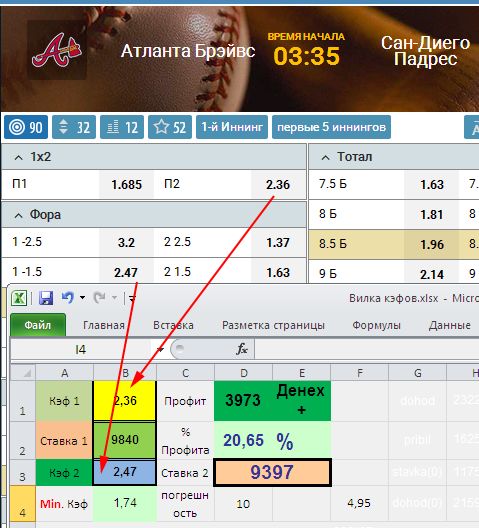This screenshot has width=479, height=528.
Task: Select the Ставка 1 label cell
Action: click(64, 440)
